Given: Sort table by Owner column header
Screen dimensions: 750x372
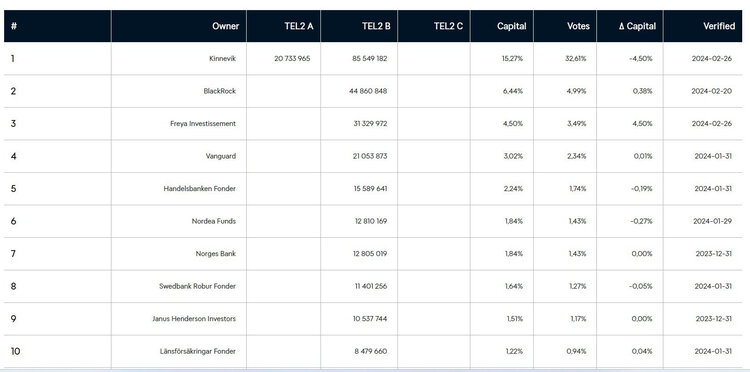Looking at the screenshot, I should click(225, 26).
